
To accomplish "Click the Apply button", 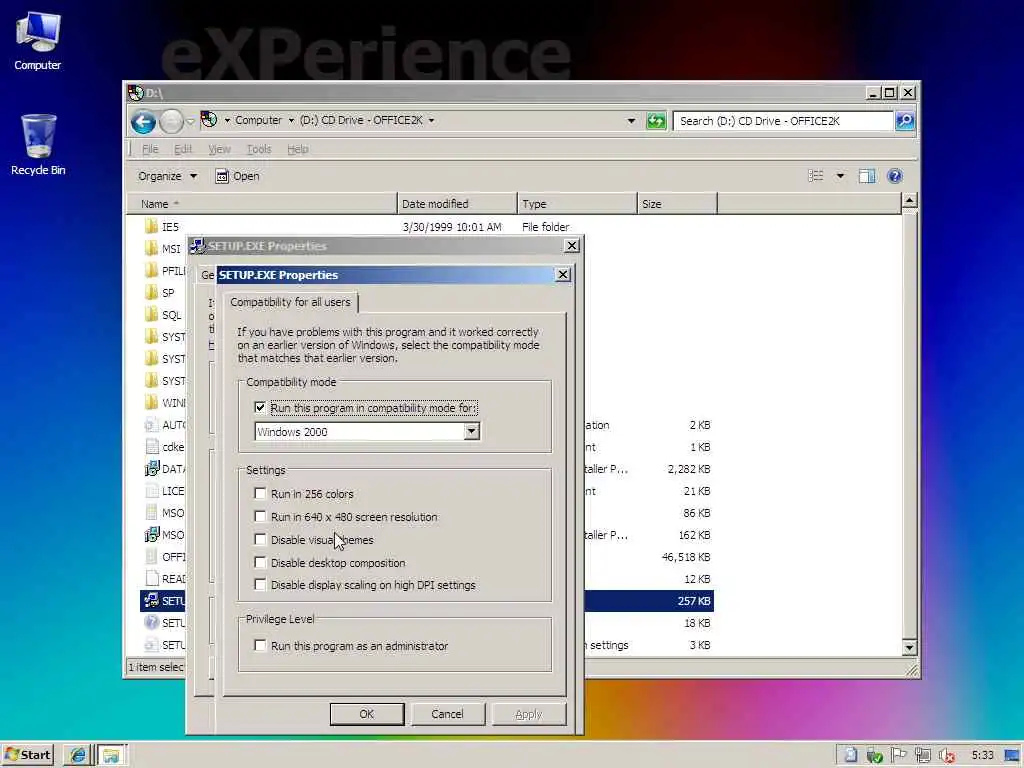I will coord(528,714).
